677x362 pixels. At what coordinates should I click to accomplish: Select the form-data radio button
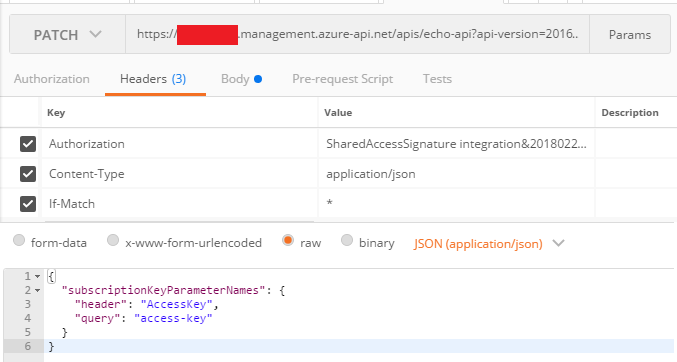[x=19, y=240]
